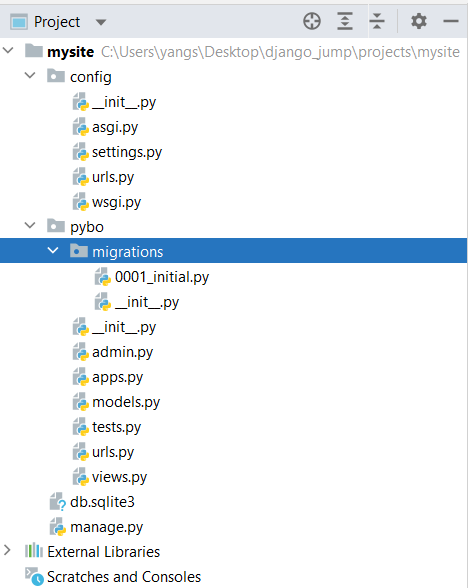The image size is (468, 588).
Task: Click the Select Opened File crosshair icon
Action: pos(312,21)
